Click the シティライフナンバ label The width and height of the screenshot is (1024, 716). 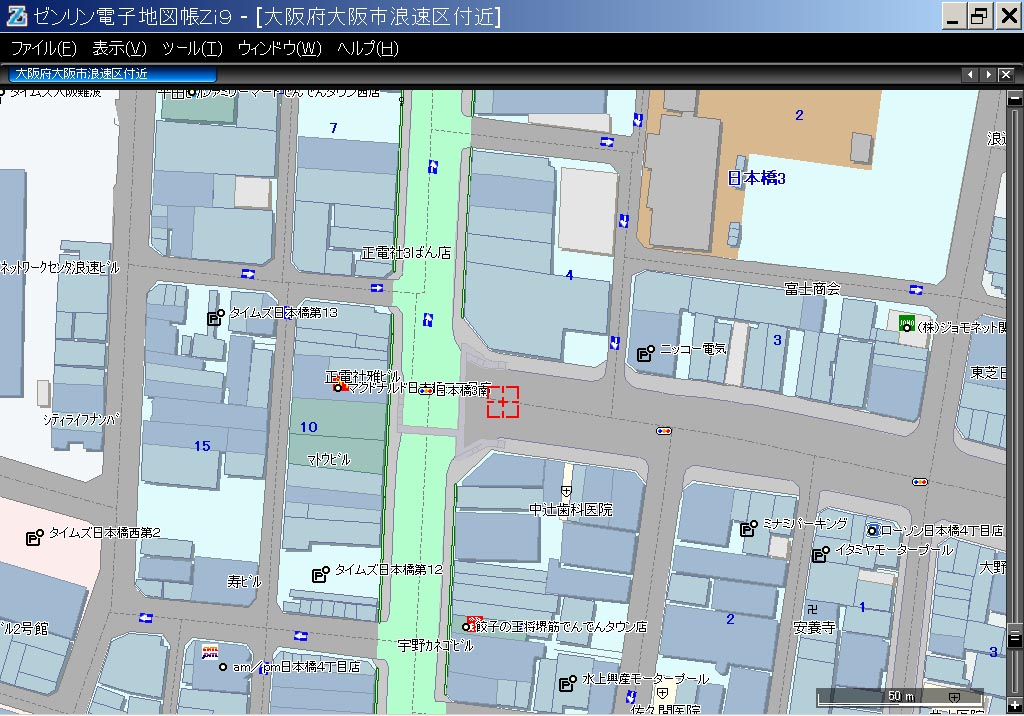click(82, 419)
